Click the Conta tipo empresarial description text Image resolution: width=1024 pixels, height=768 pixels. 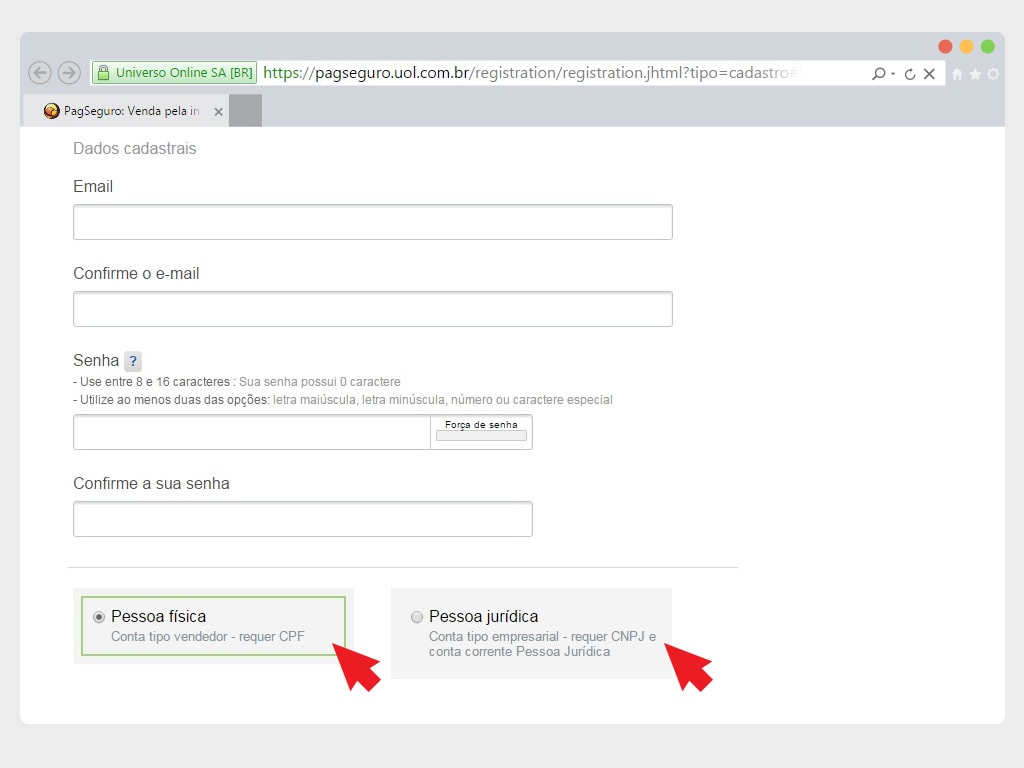point(542,644)
